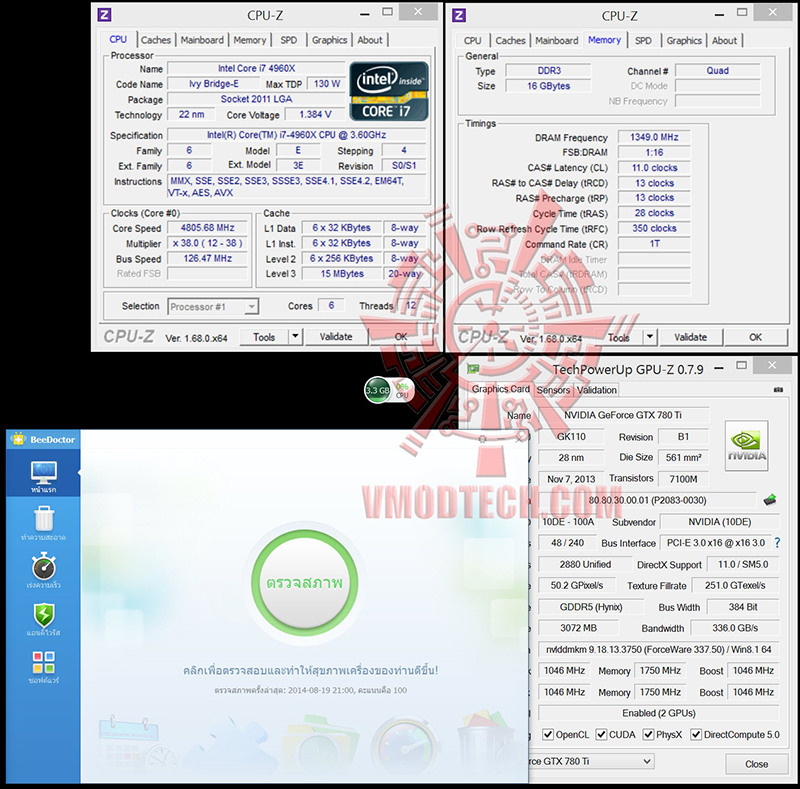The image size is (800, 789).
Task: Open Processor #1 selection dropdown
Action: point(213,307)
